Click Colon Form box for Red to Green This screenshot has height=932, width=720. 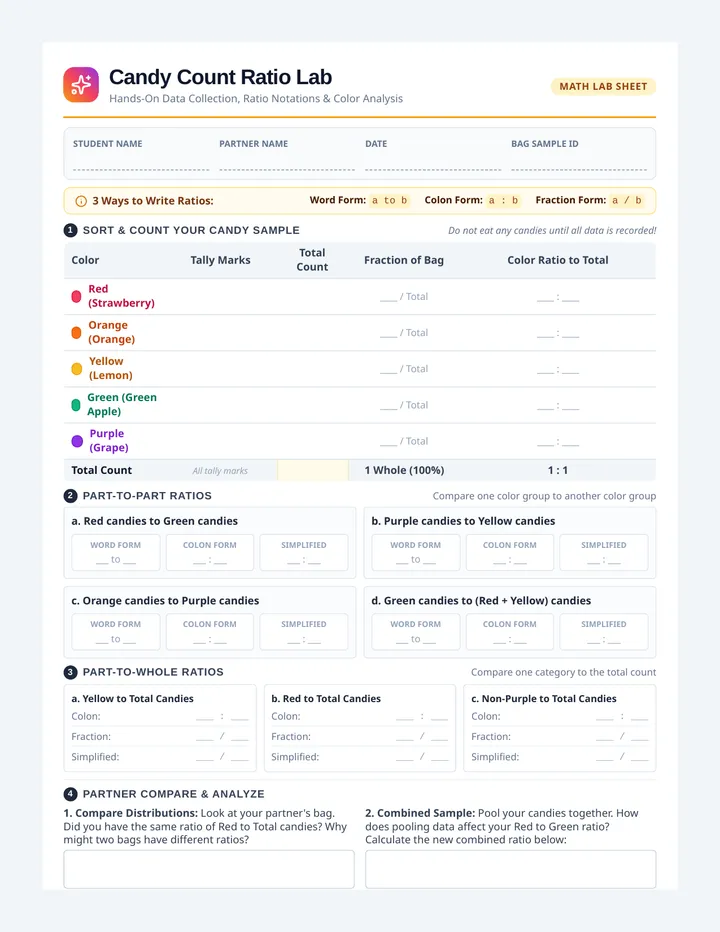(210, 552)
